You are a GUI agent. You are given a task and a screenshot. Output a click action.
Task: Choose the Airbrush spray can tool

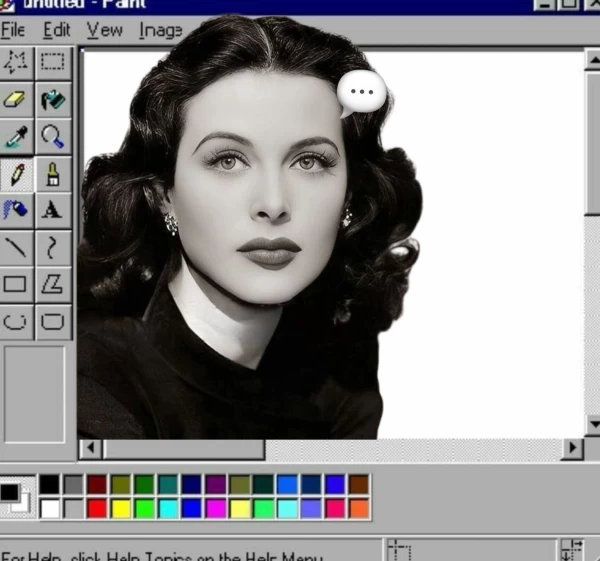(x=17, y=210)
